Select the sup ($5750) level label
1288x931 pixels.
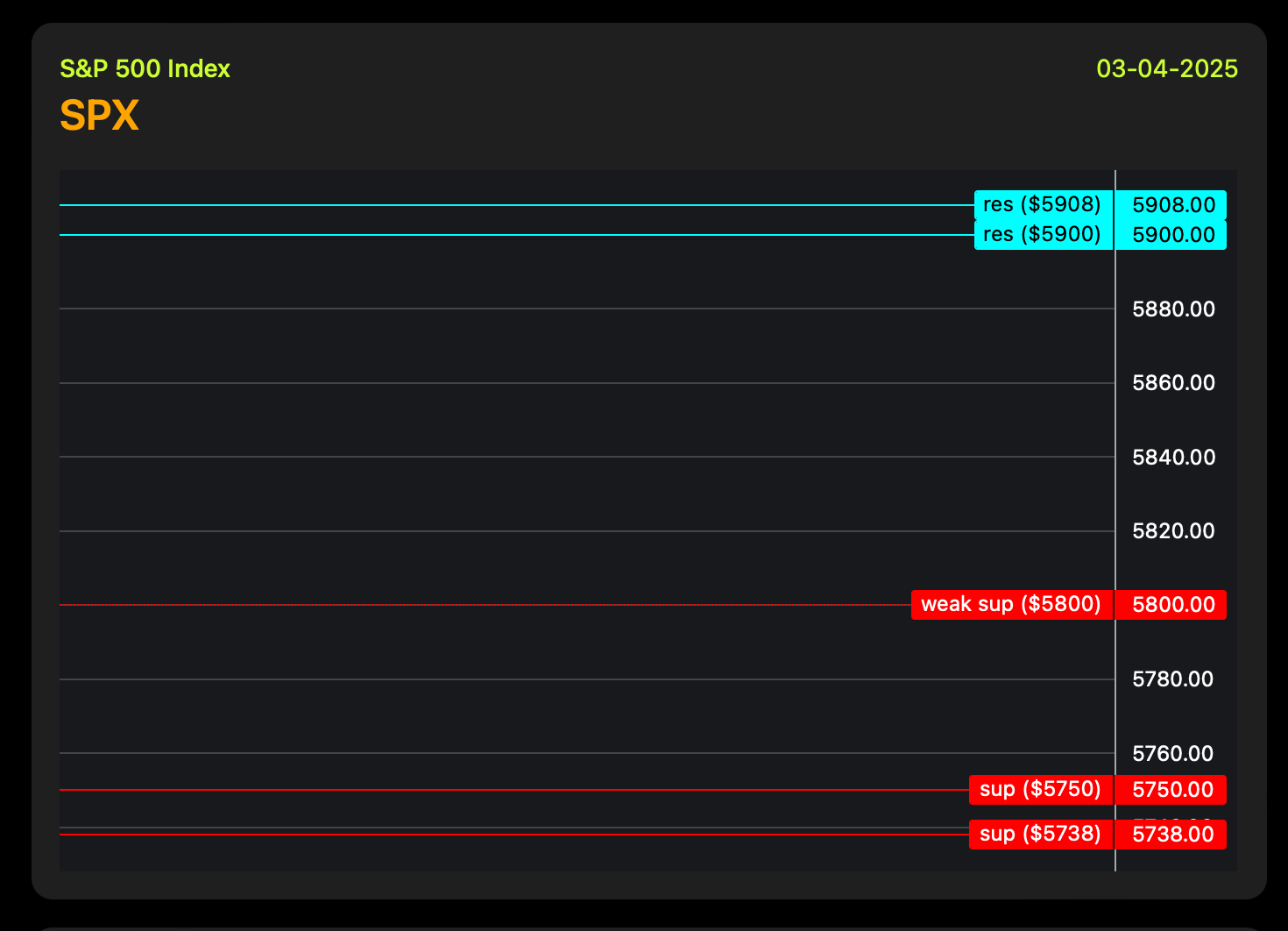[x=1041, y=790]
